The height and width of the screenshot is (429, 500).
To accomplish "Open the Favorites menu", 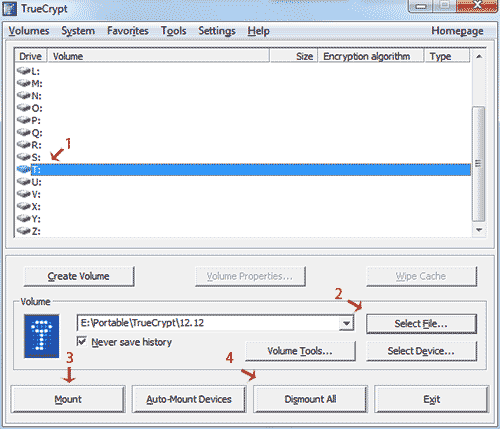I will [x=128, y=31].
